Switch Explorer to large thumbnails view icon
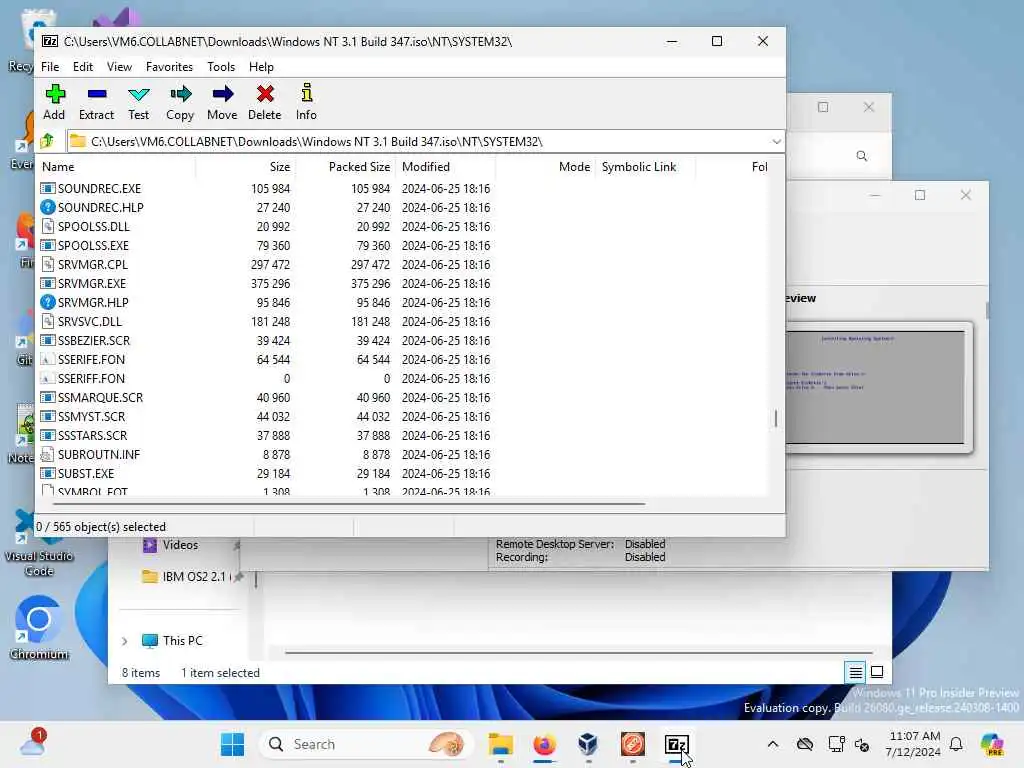 877,672
